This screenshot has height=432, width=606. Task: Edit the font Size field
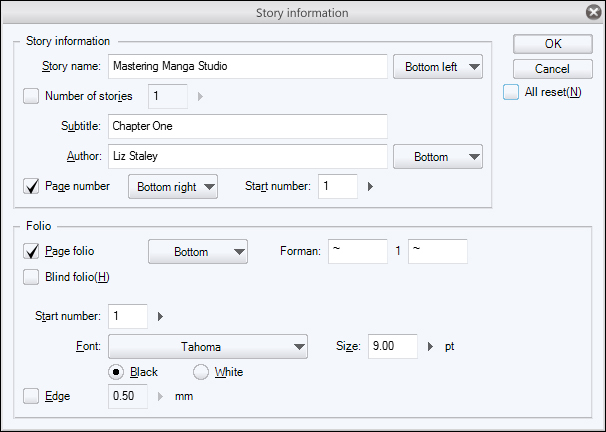pyautogui.click(x=393, y=347)
